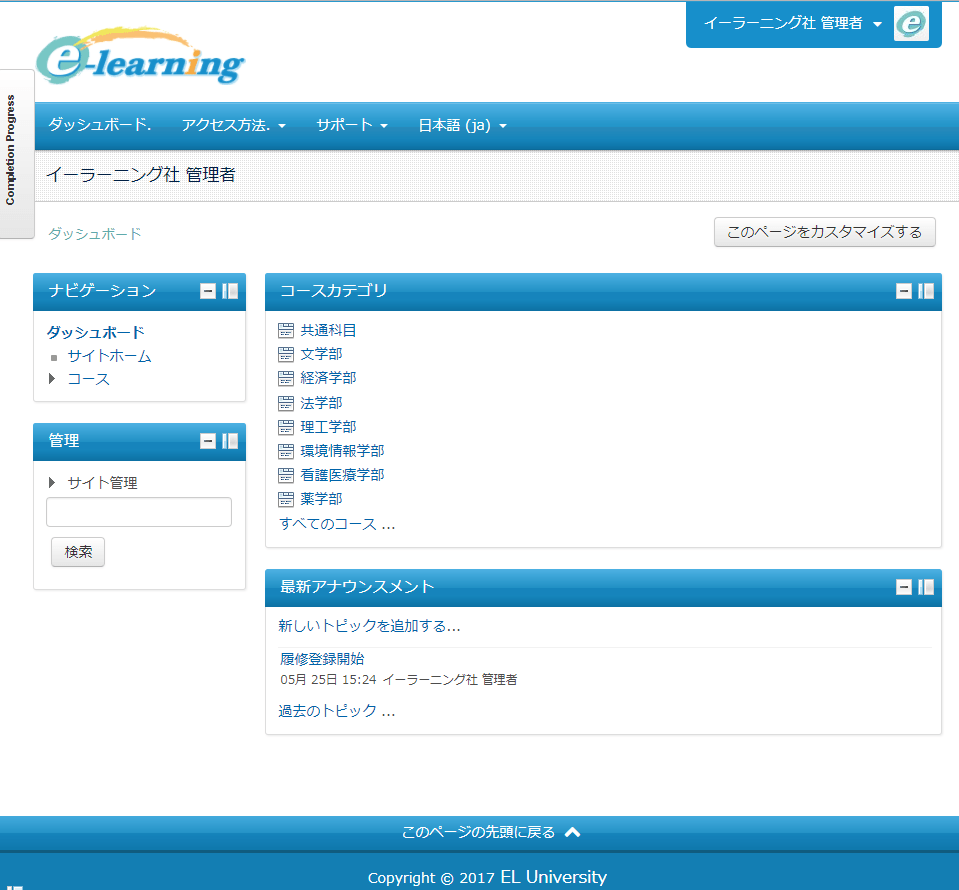Click the dock icon on the 管理 block
Screen dimensions: 959x890
tap(228, 440)
